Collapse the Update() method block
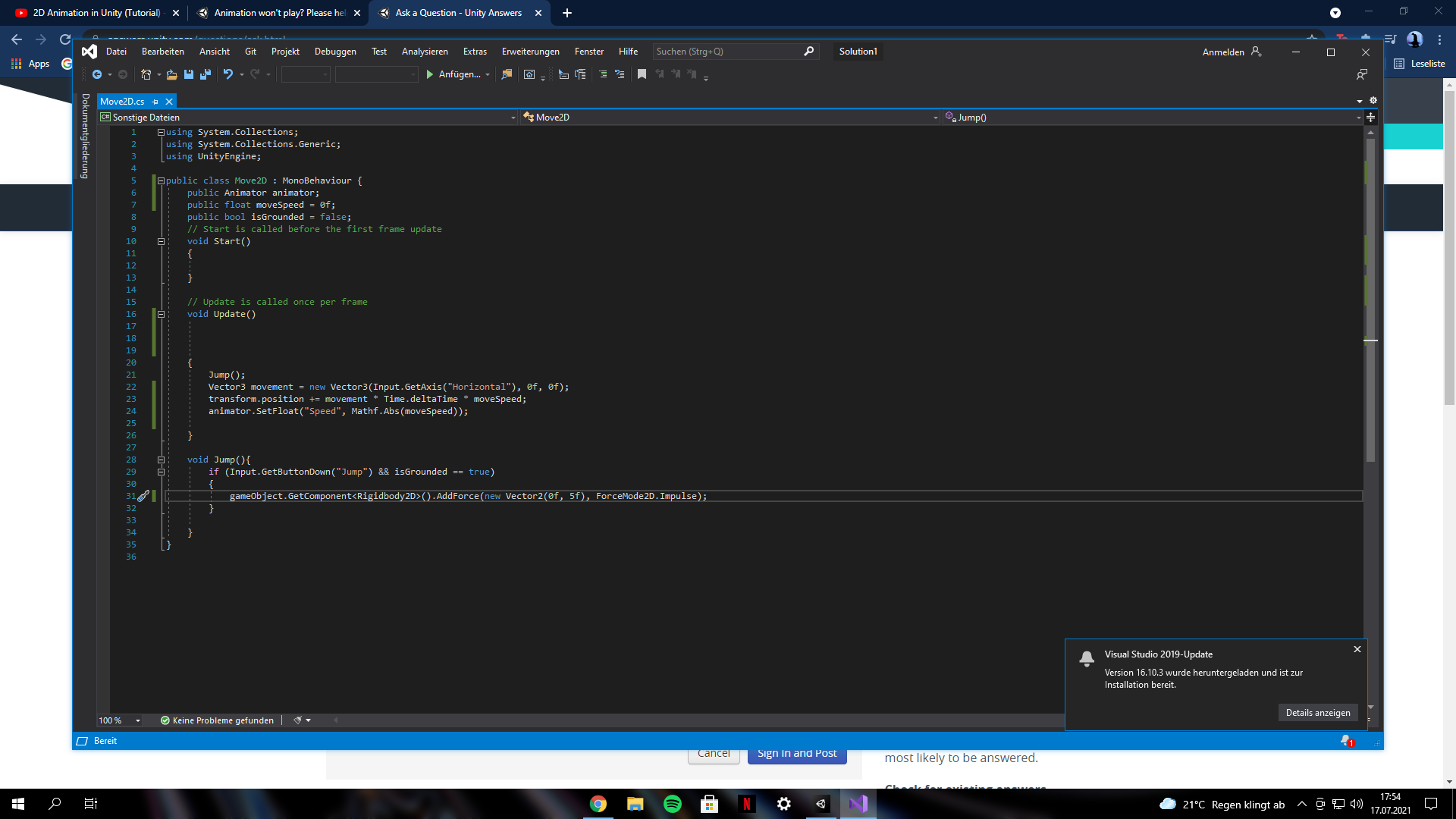The image size is (1456, 819). [x=161, y=314]
